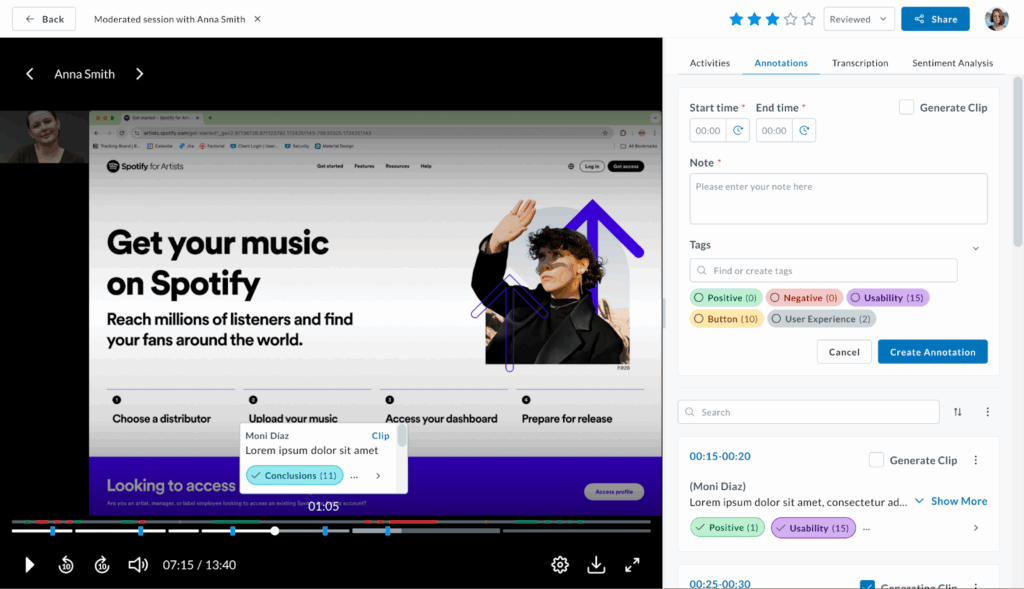
Task: Uncheck Generating Clip on the 00:25-00:30 annotation
Action: [x=869, y=585]
